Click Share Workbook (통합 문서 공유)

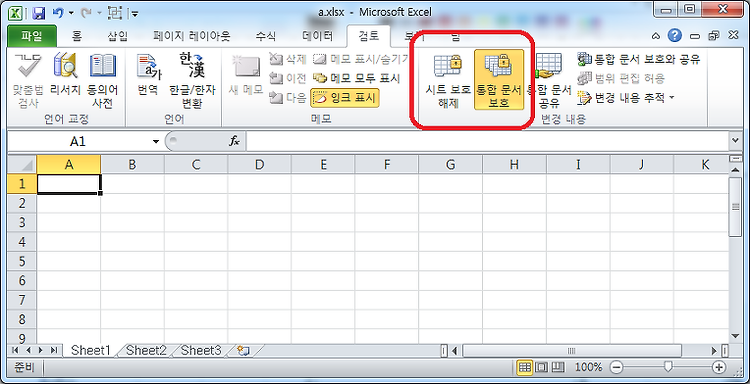tap(549, 79)
